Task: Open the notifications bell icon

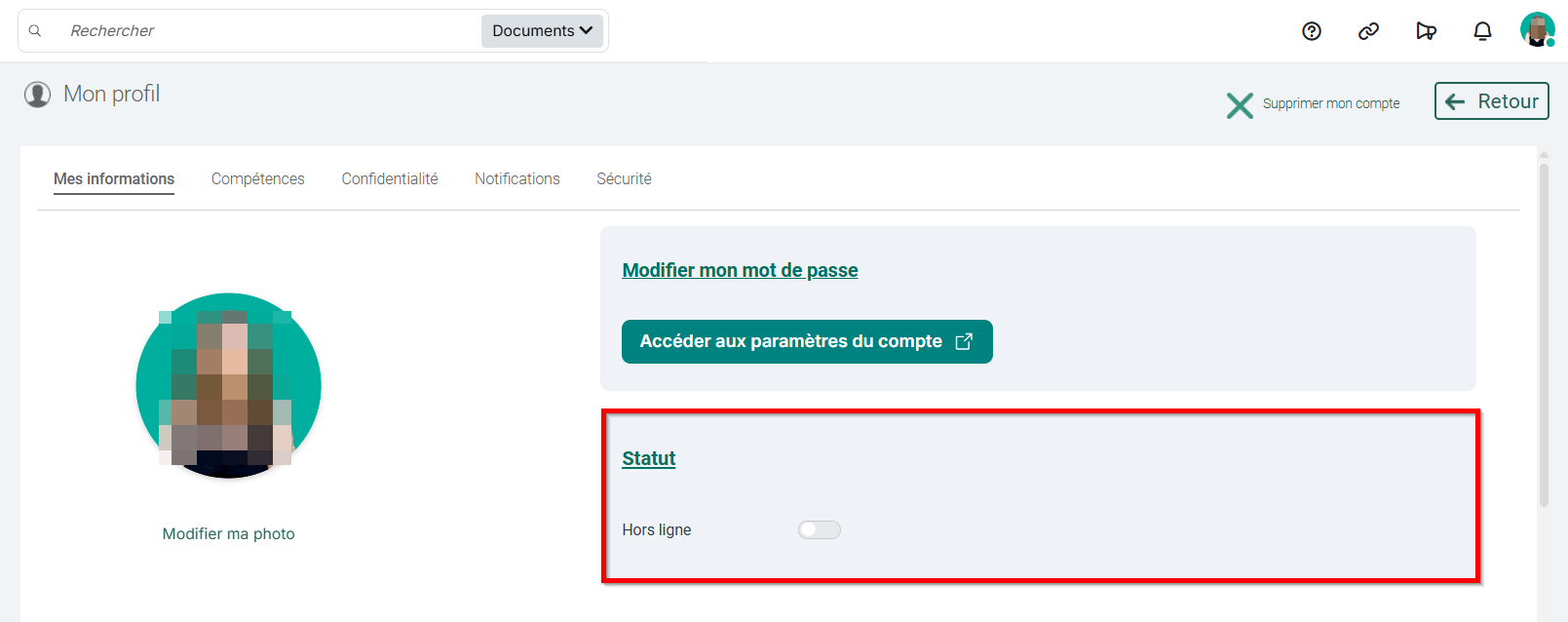Action: click(1482, 31)
